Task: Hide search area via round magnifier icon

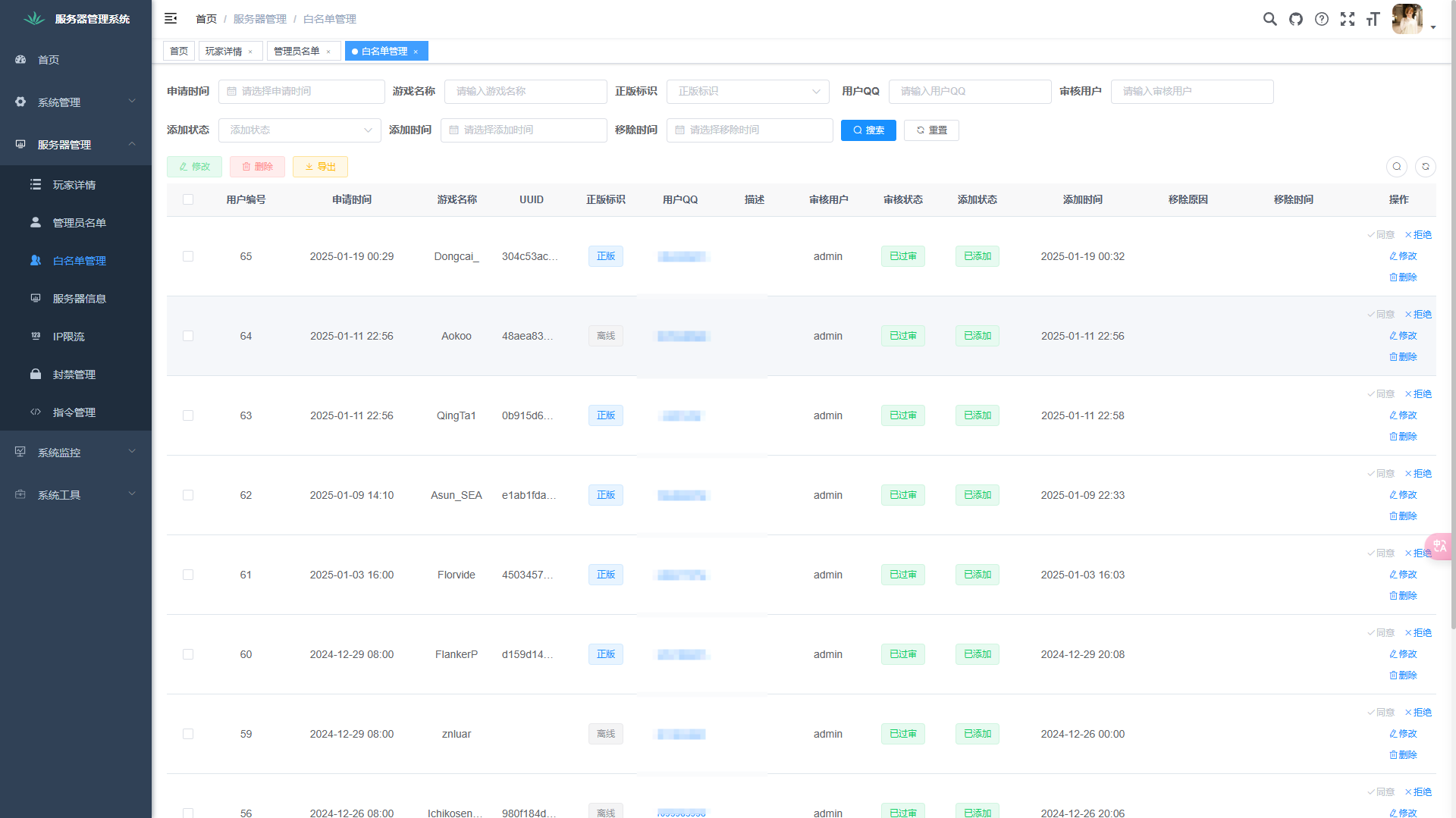Action: pyautogui.click(x=1397, y=167)
